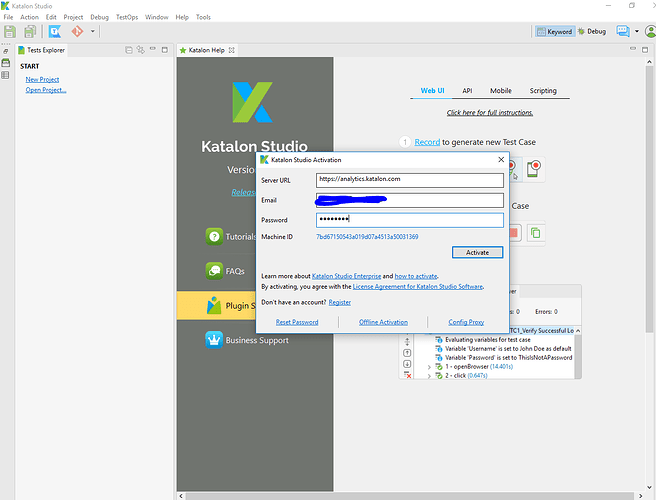Screen dimensions: 656x500
Task: Open Click here for full instructions link
Action: coord(489,113)
